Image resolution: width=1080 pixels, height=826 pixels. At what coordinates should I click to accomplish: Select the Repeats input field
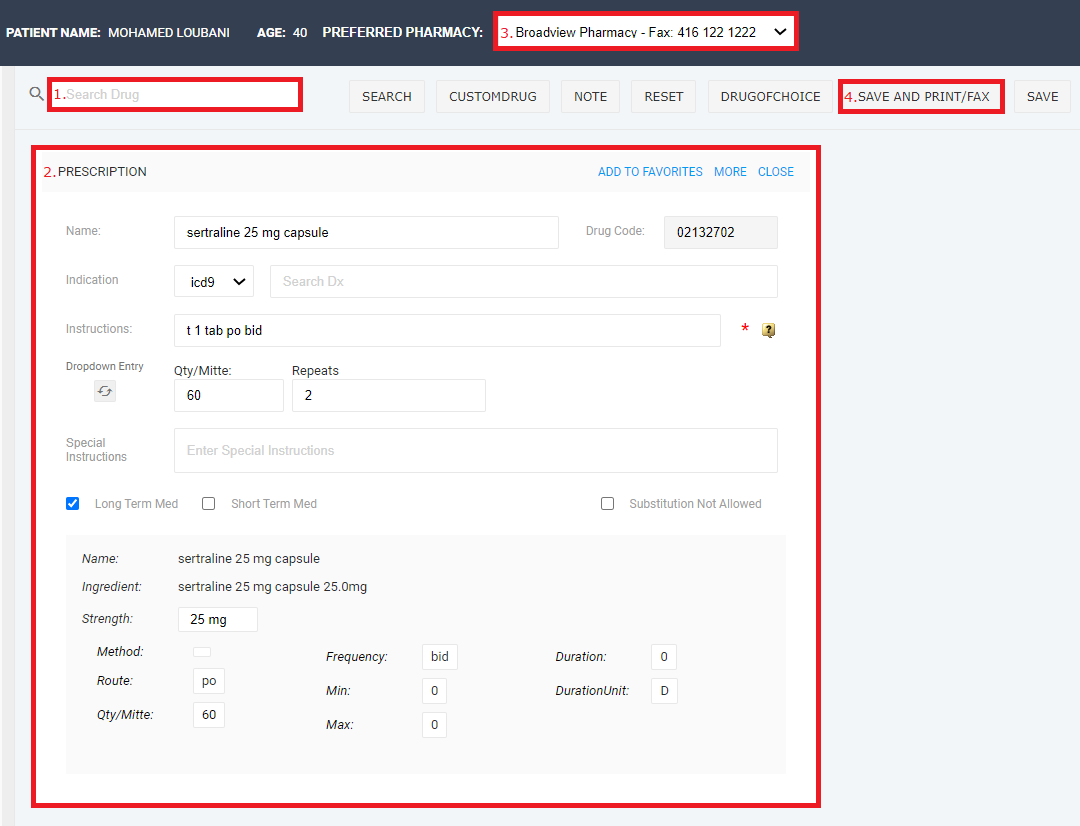[x=388, y=396]
